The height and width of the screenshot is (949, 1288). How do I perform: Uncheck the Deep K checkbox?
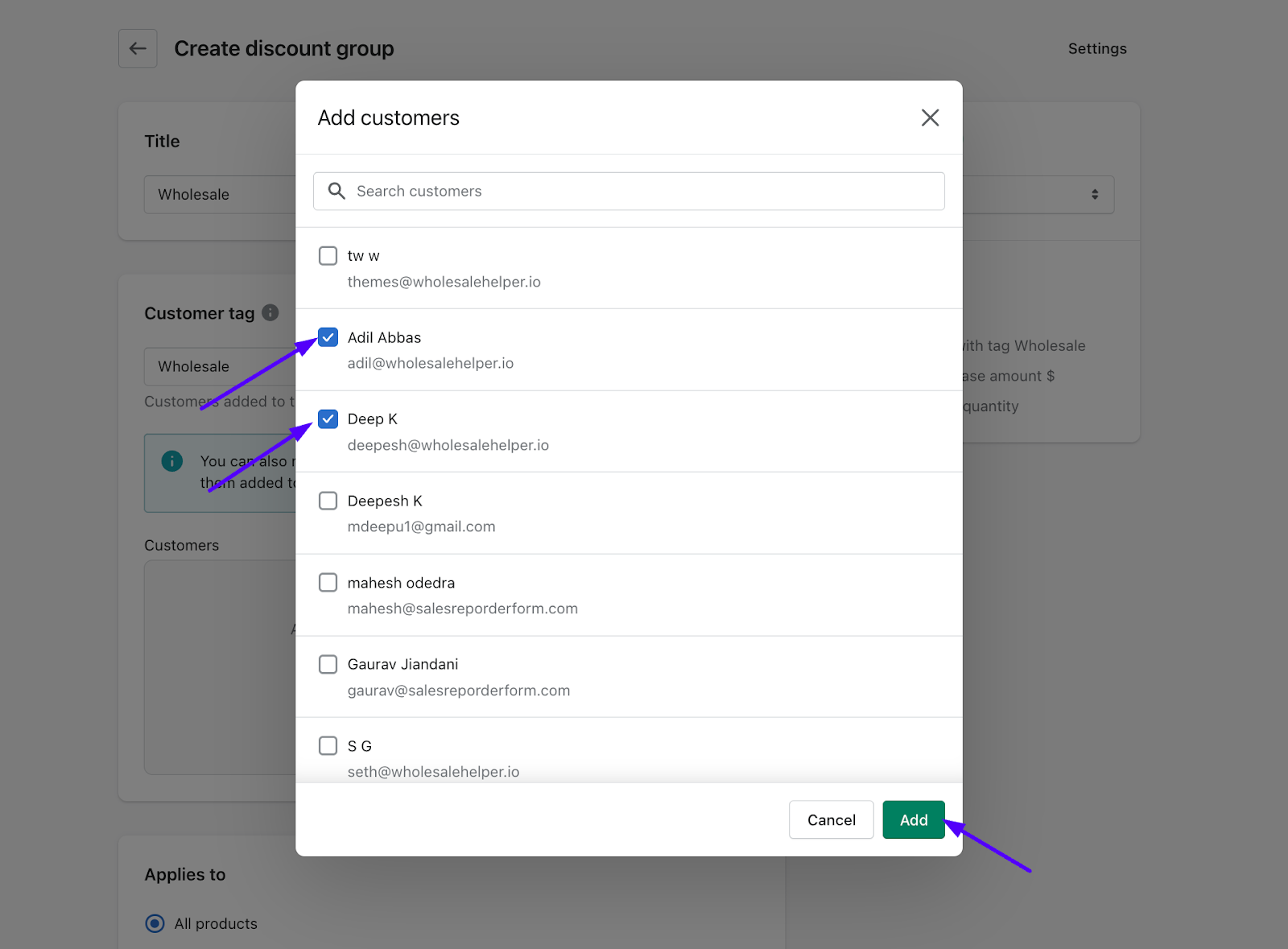tap(328, 419)
